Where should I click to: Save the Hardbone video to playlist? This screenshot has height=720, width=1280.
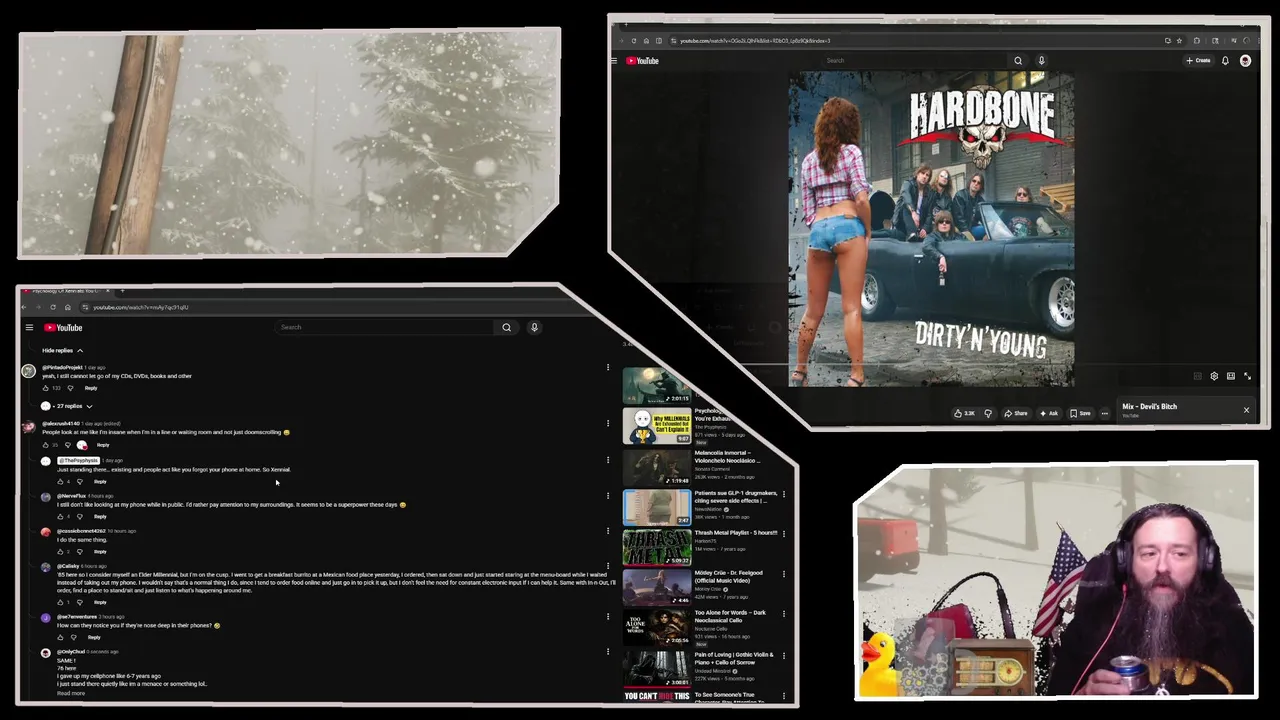point(1080,413)
